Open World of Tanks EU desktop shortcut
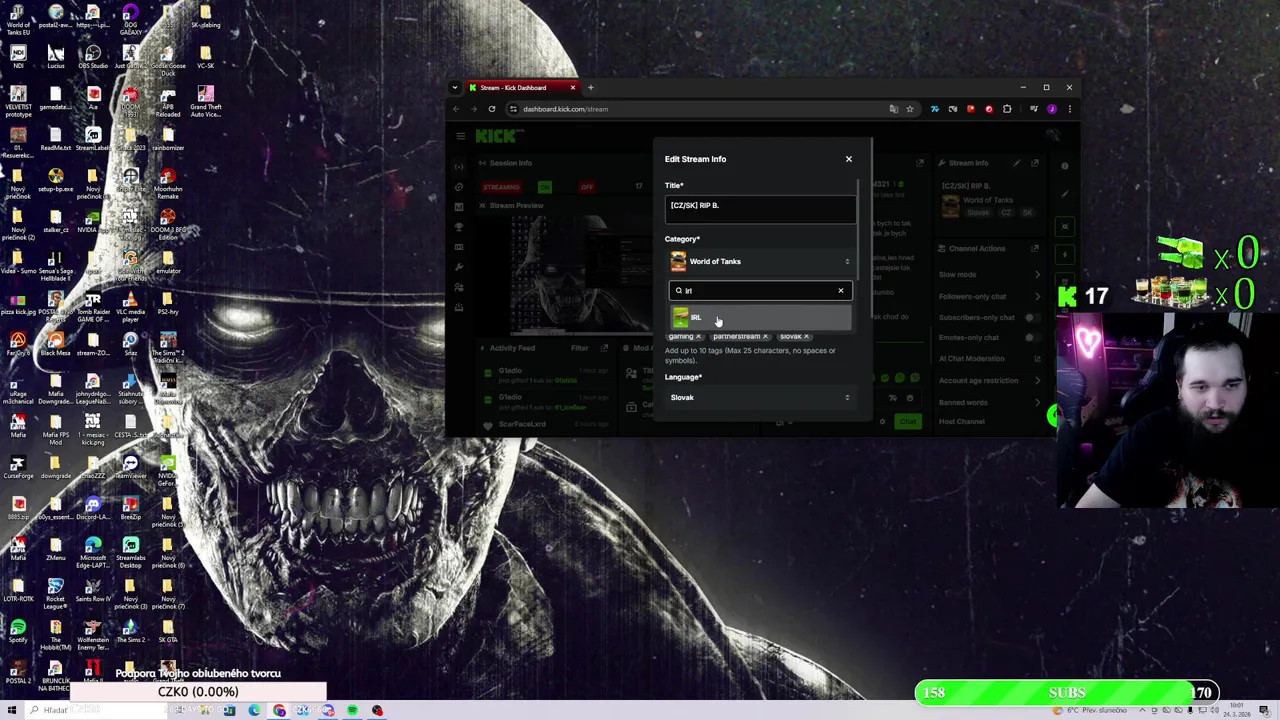This screenshot has width=1280, height=720. point(18,20)
